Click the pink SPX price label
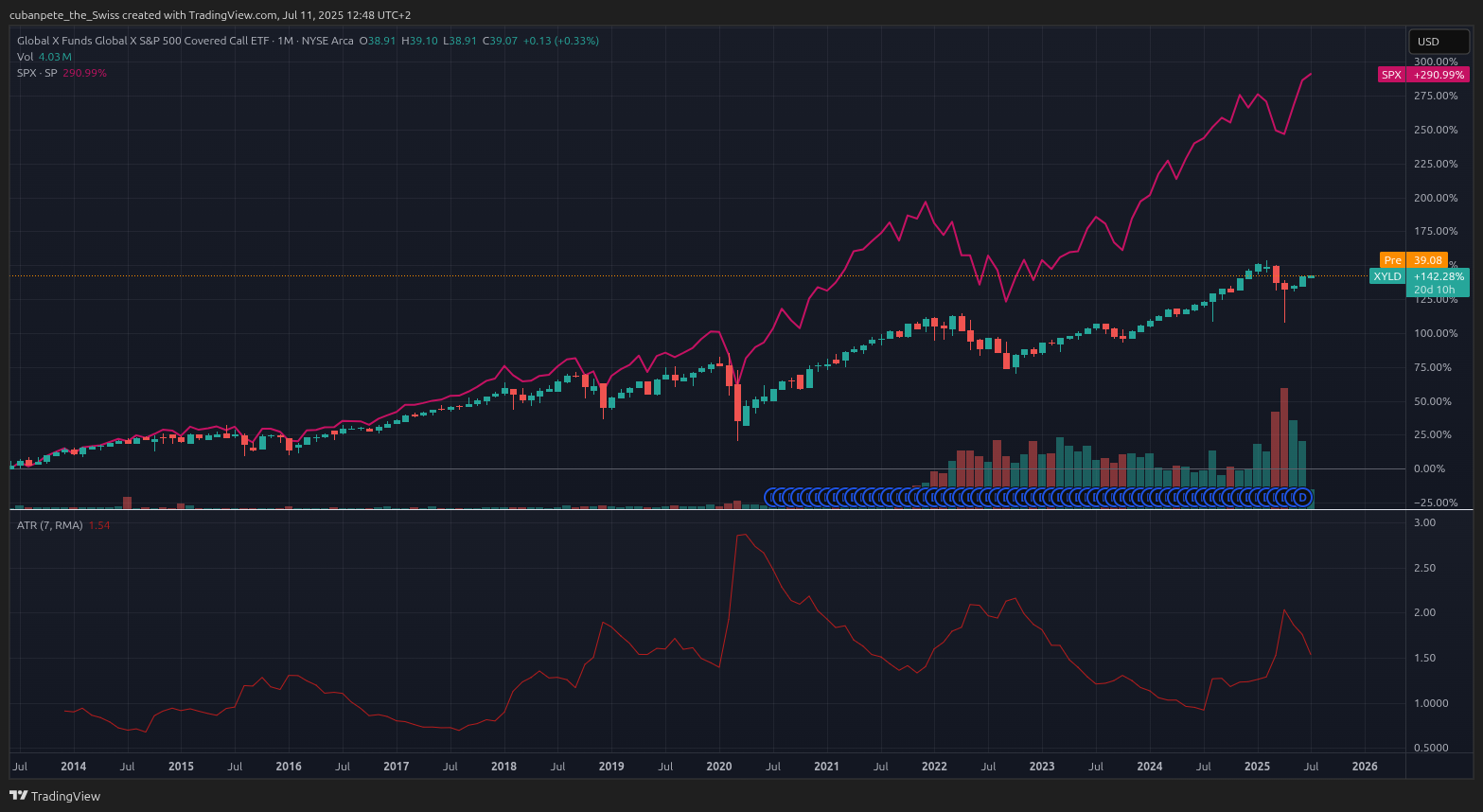 pyautogui.click(x=1391, y=75)
